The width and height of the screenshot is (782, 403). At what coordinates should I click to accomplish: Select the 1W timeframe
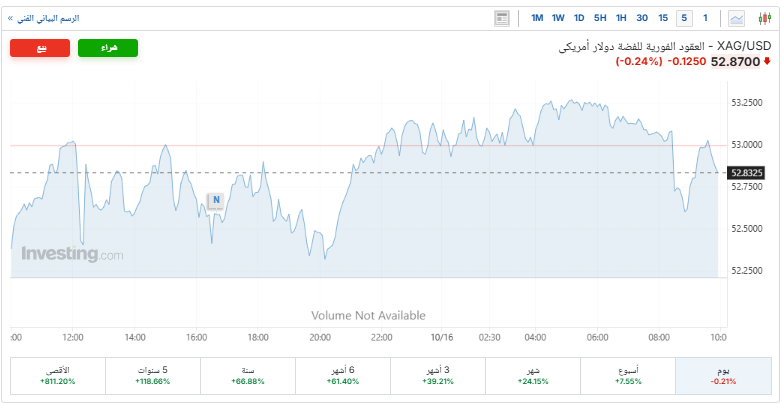tap(558, 18)
